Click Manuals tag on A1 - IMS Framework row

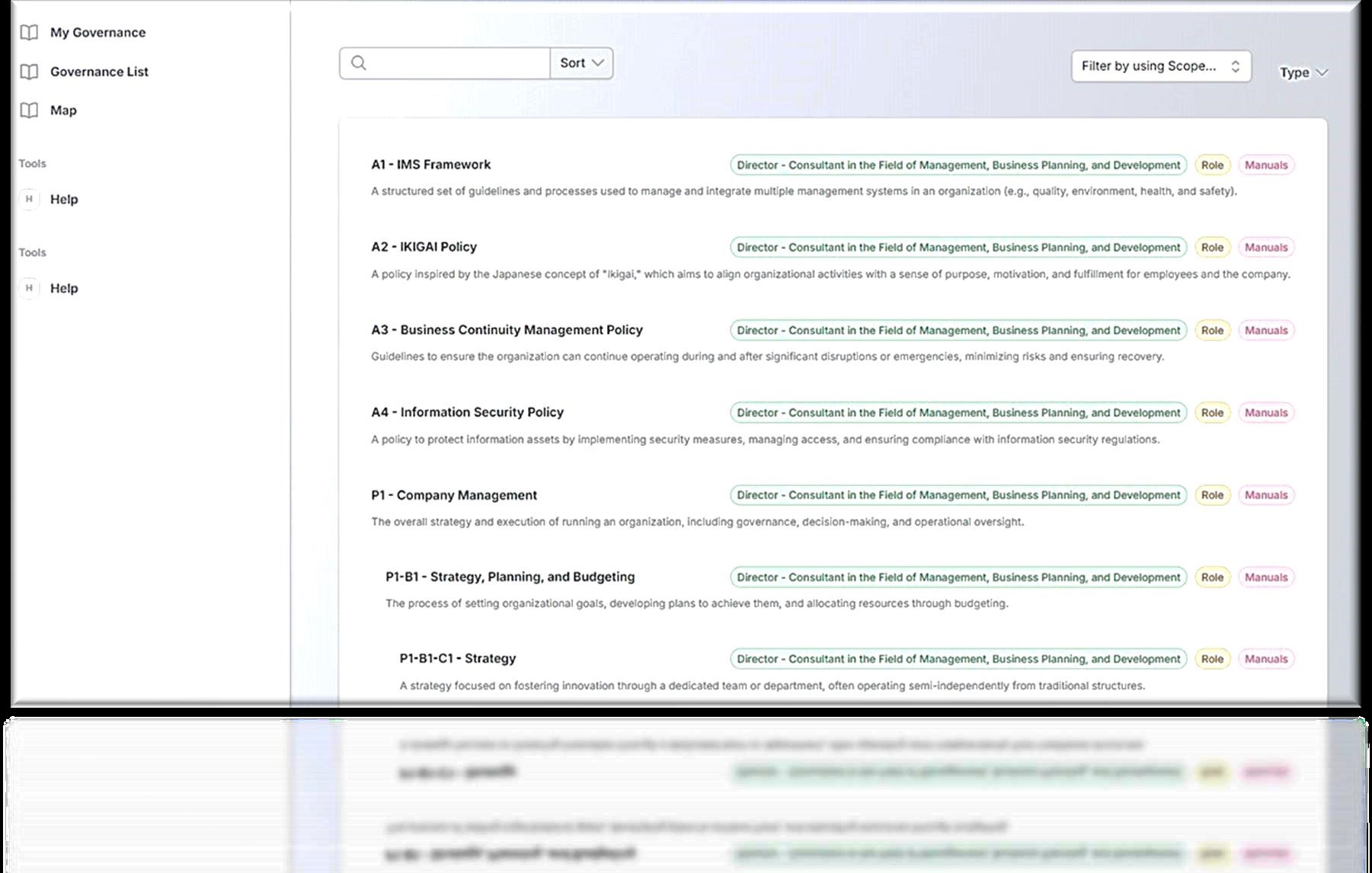click(x=1266, y=165)
